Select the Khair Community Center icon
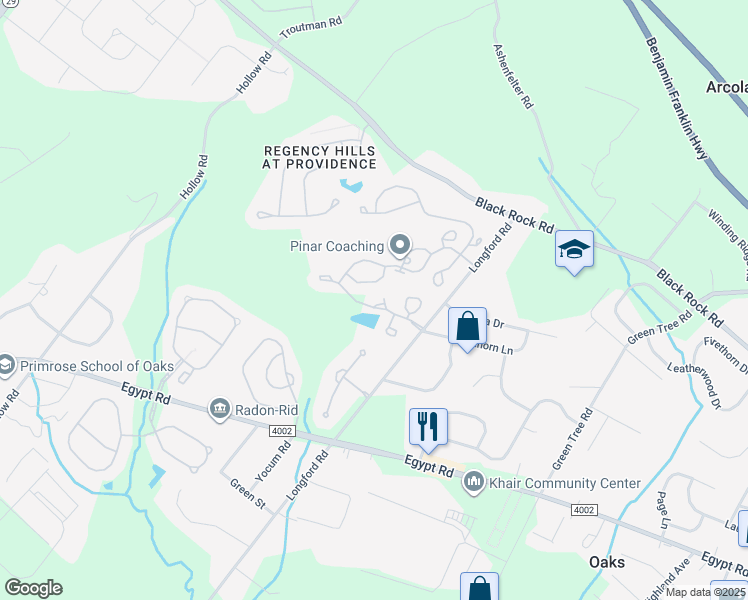Image resolution: width=748 pixels, height=600 pixels. (x=474, y=482)
